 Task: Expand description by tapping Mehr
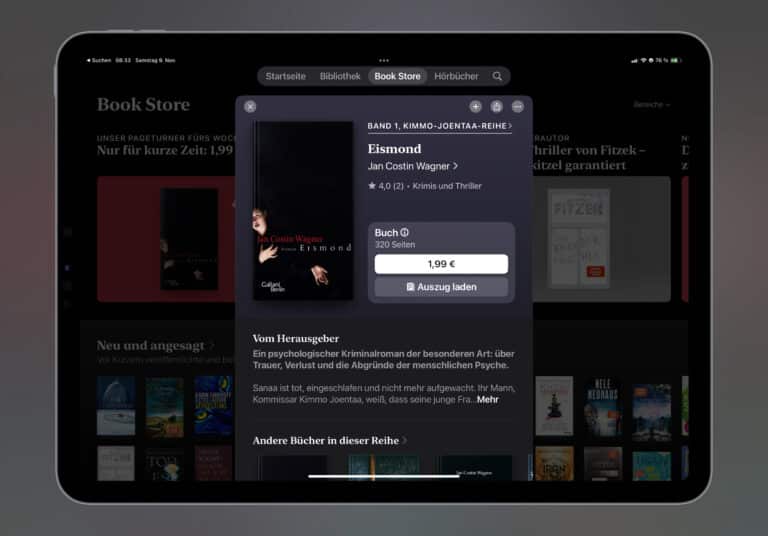pos(487,399)
